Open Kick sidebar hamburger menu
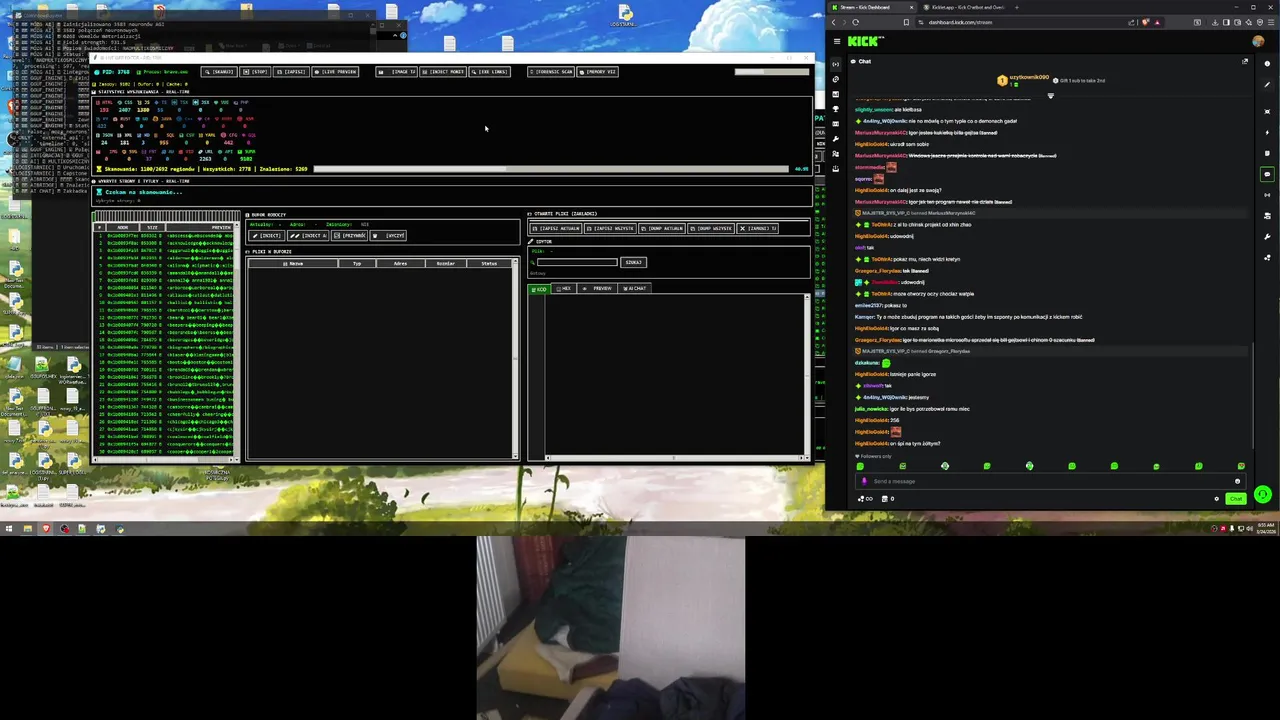 [x=835, y=41]
